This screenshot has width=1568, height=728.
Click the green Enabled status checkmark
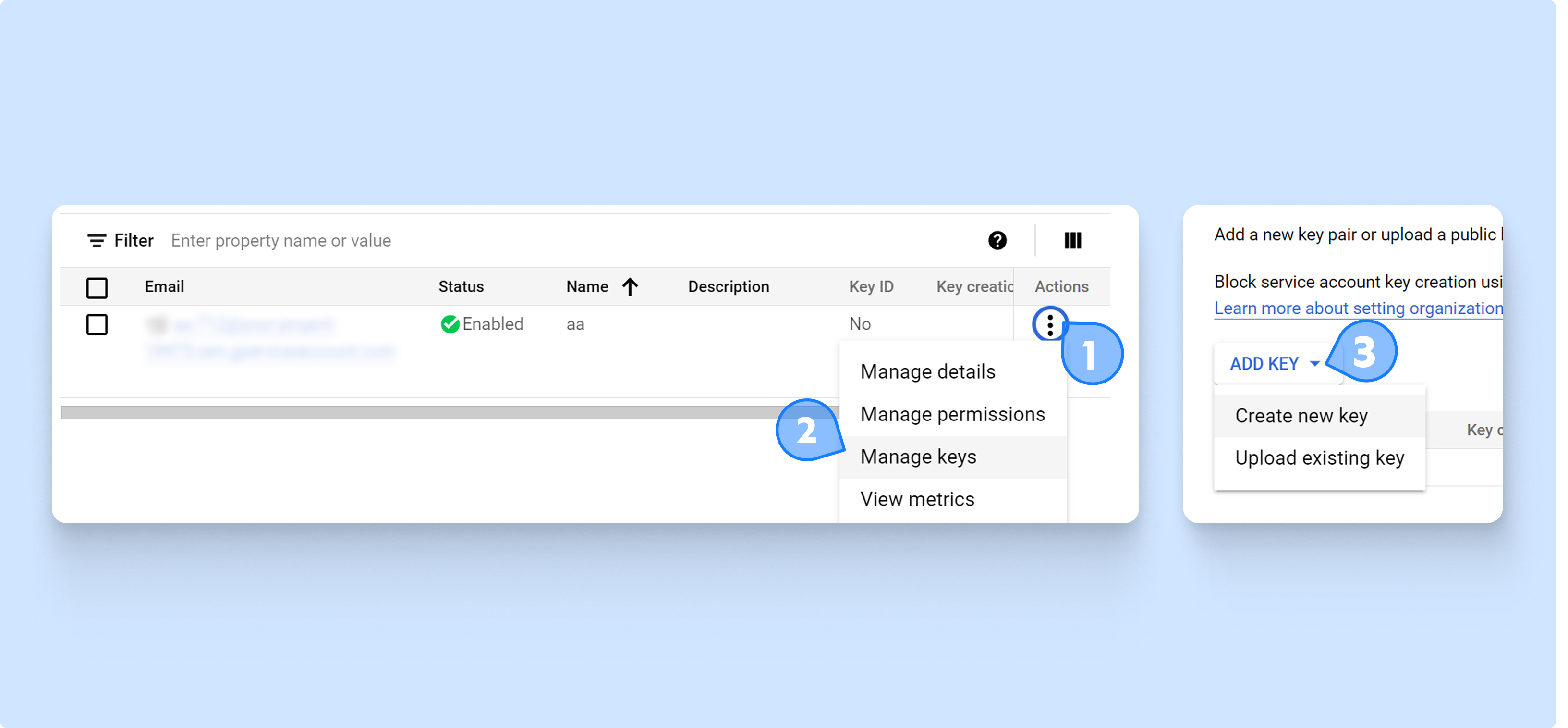point(450,324)
